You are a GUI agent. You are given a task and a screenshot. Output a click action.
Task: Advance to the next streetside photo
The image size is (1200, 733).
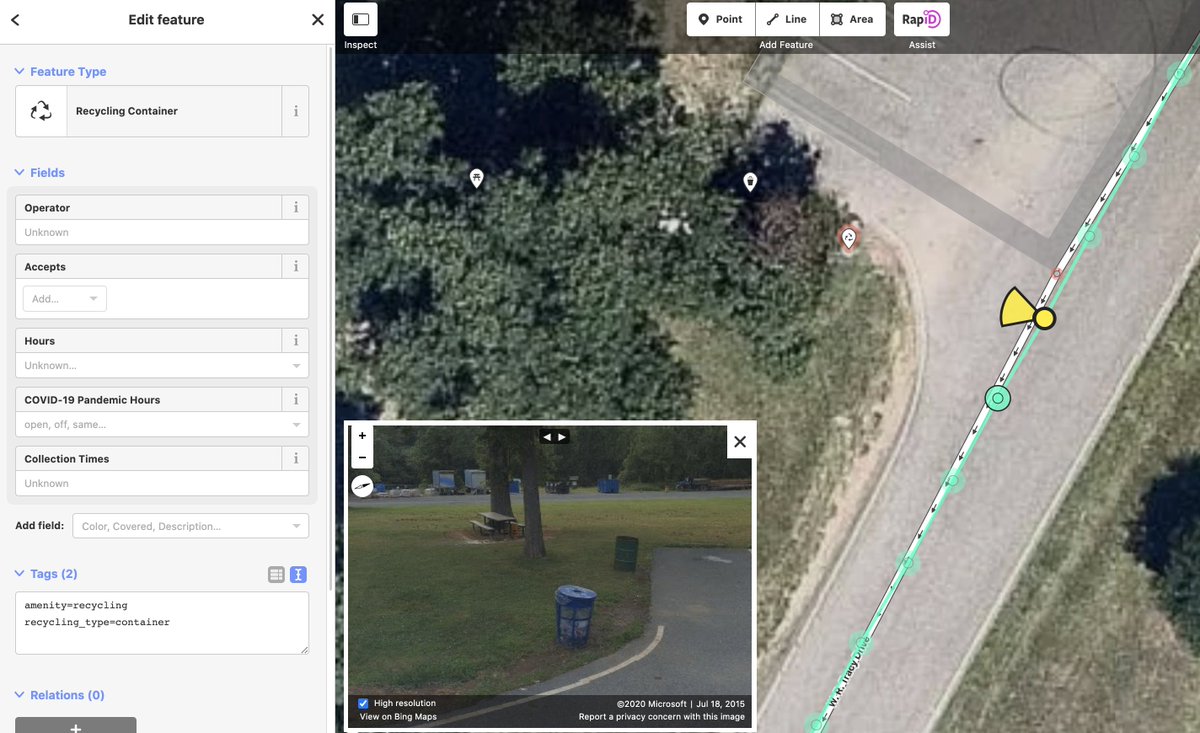click(x=561, y=436)
